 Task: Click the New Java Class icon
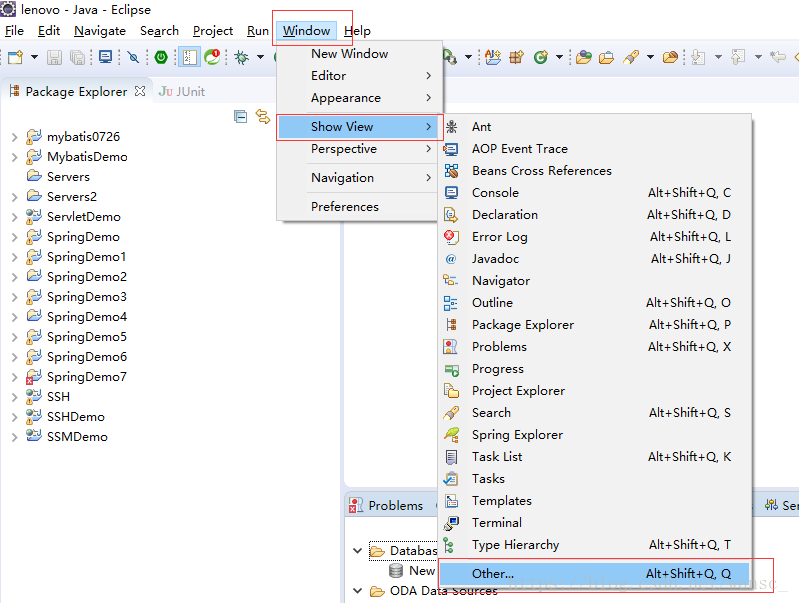[541, 57]
